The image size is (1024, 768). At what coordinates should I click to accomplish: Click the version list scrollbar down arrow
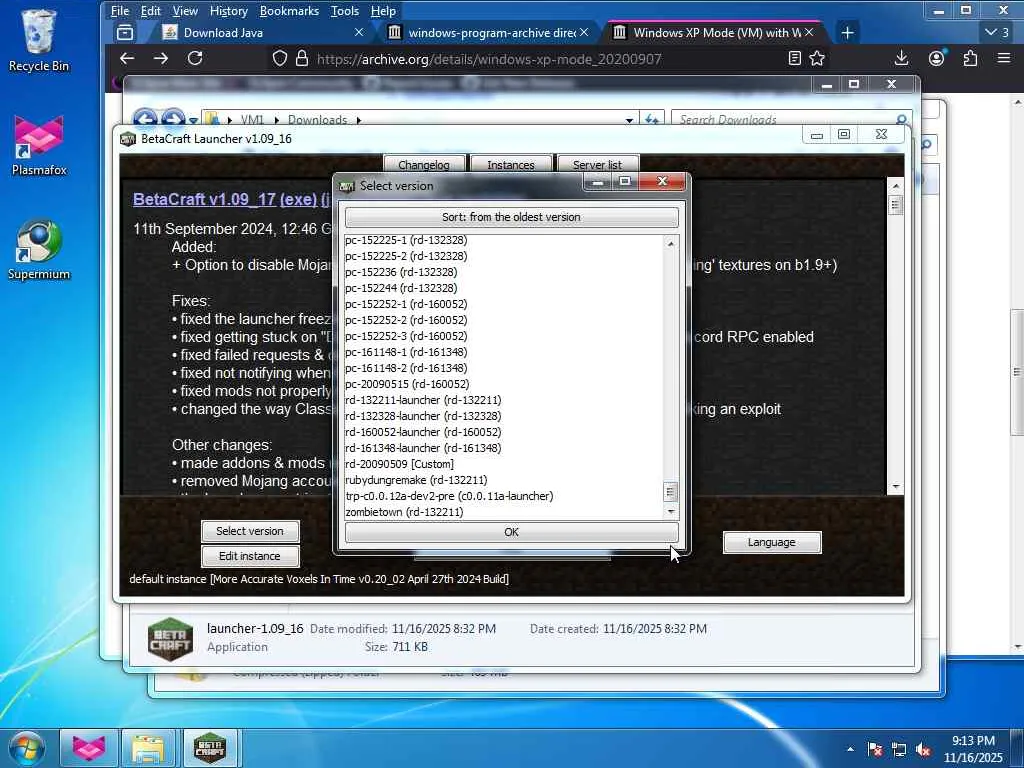[x=671, y=511]
